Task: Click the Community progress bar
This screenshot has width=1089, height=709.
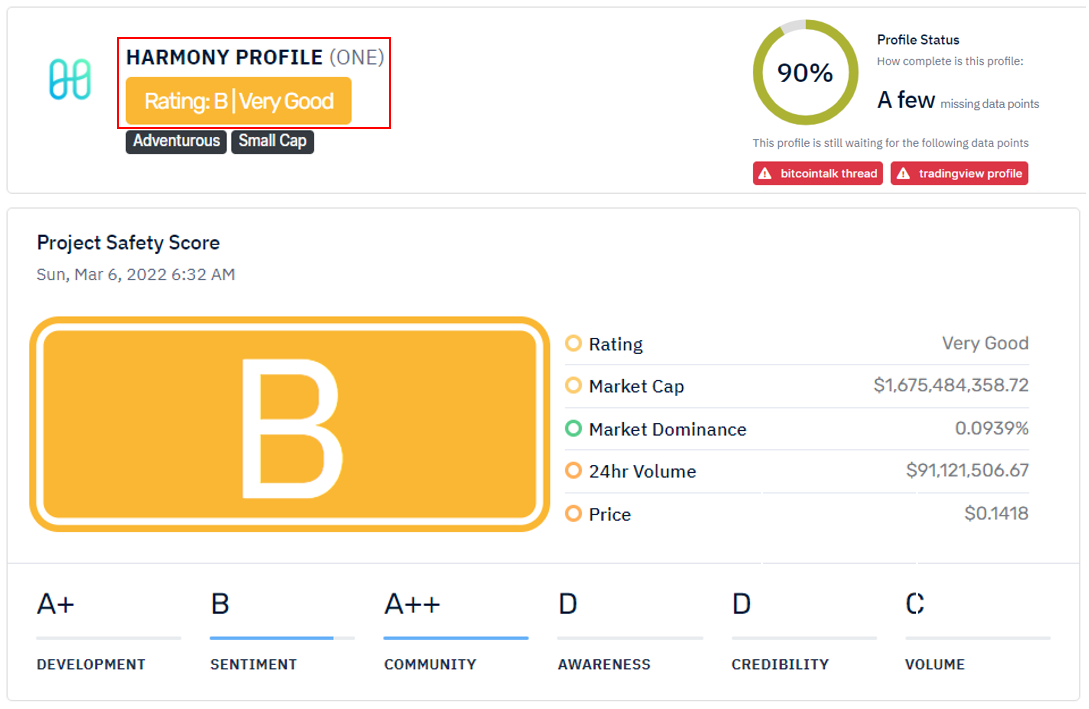Action: (456, 638)
